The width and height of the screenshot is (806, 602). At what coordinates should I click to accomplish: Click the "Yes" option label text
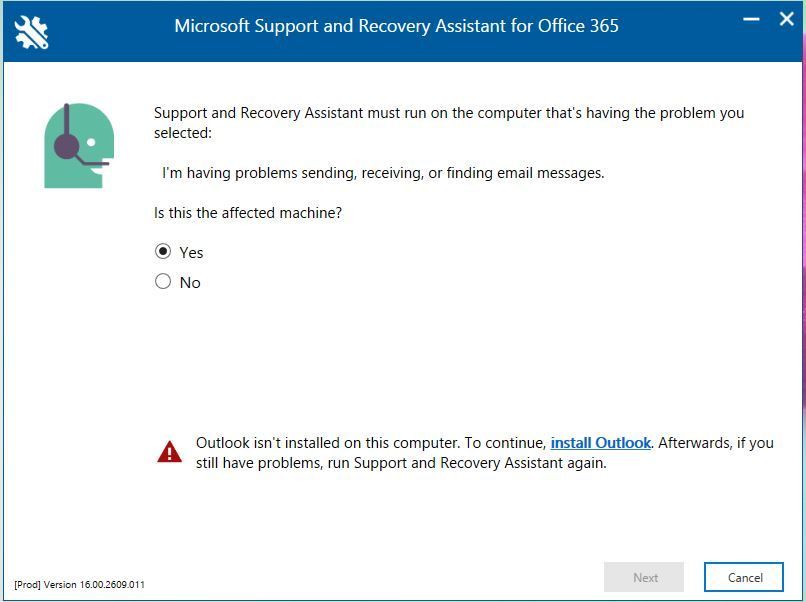point(191,252)
